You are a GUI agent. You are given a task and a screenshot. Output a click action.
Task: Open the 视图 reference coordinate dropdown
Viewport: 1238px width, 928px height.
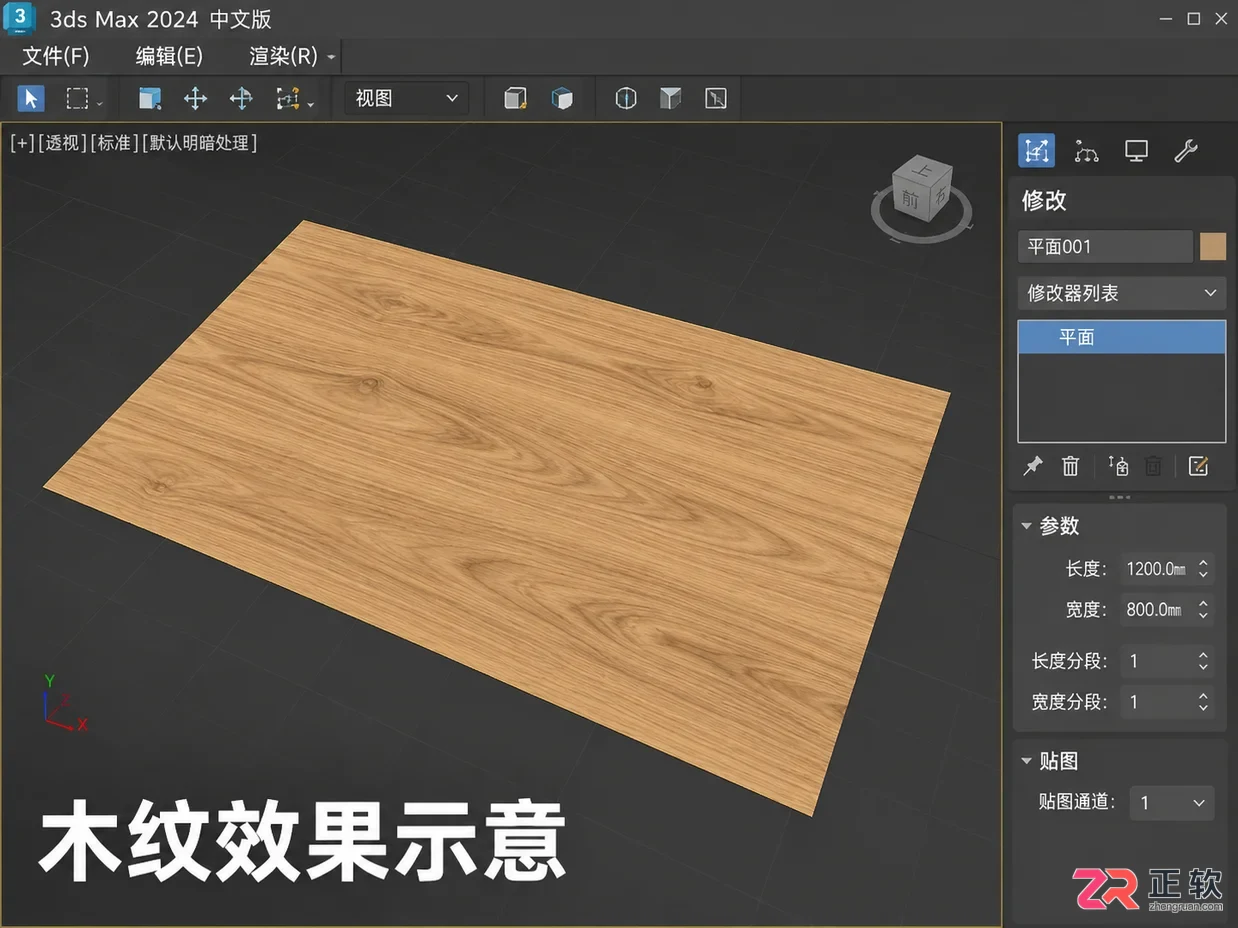pos(406,98)
